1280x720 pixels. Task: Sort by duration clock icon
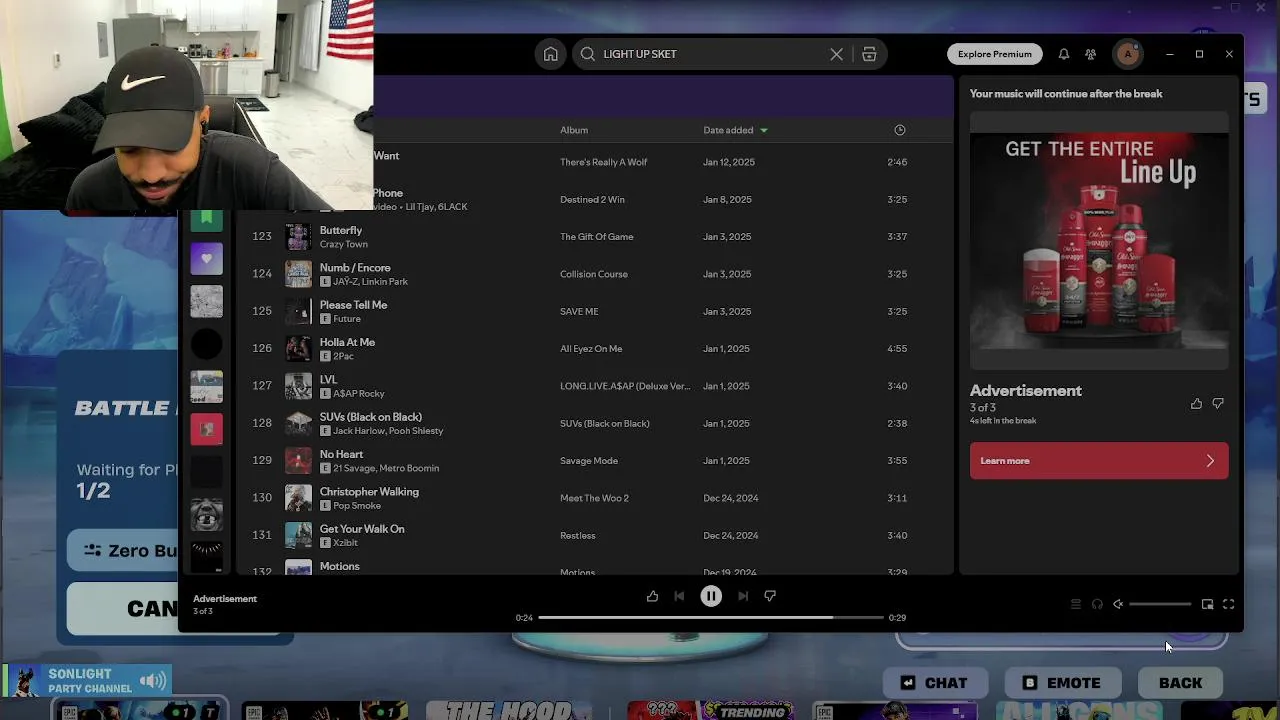(900, 130)
